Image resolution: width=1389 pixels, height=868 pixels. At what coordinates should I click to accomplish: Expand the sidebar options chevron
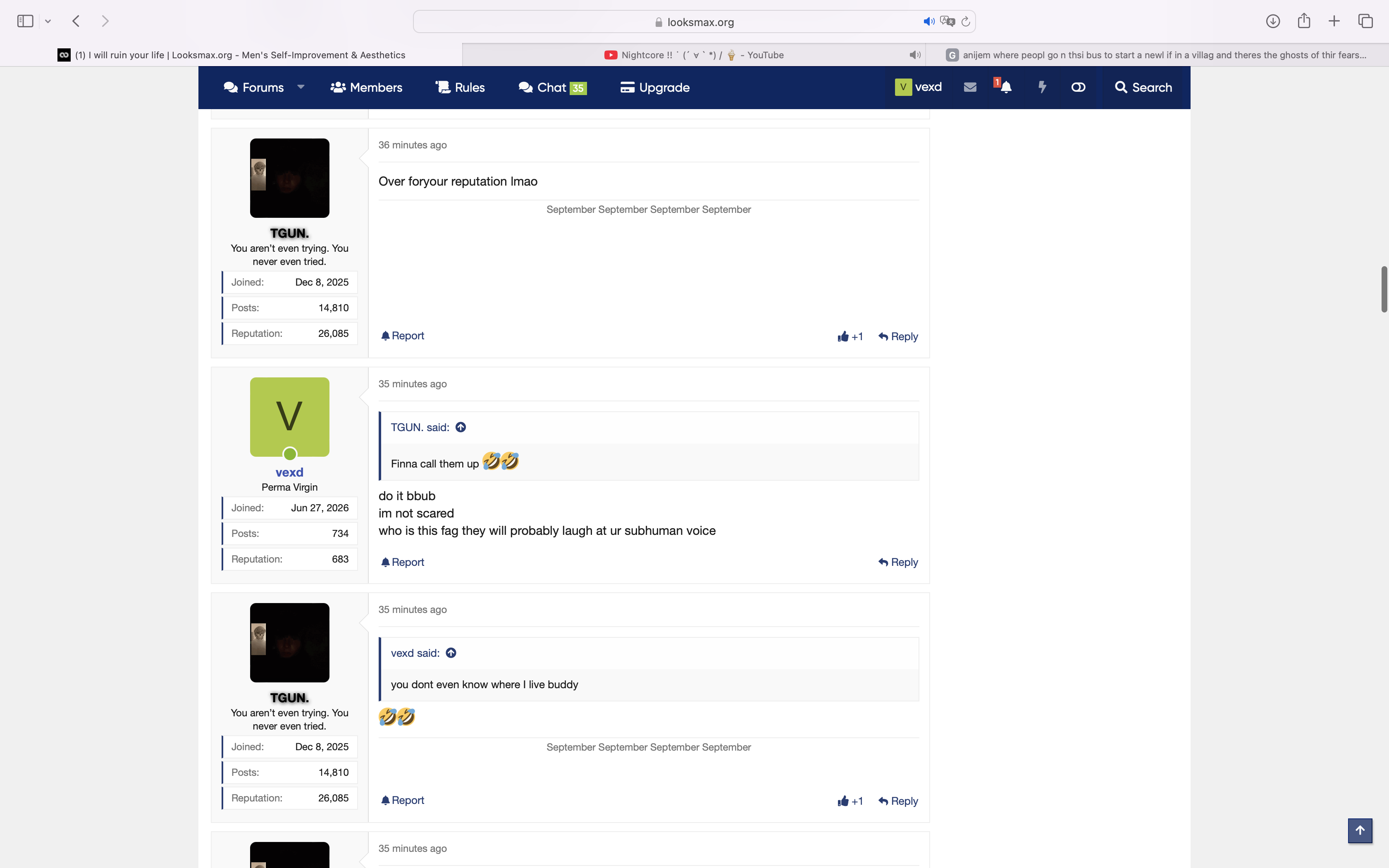coord(48,22)
